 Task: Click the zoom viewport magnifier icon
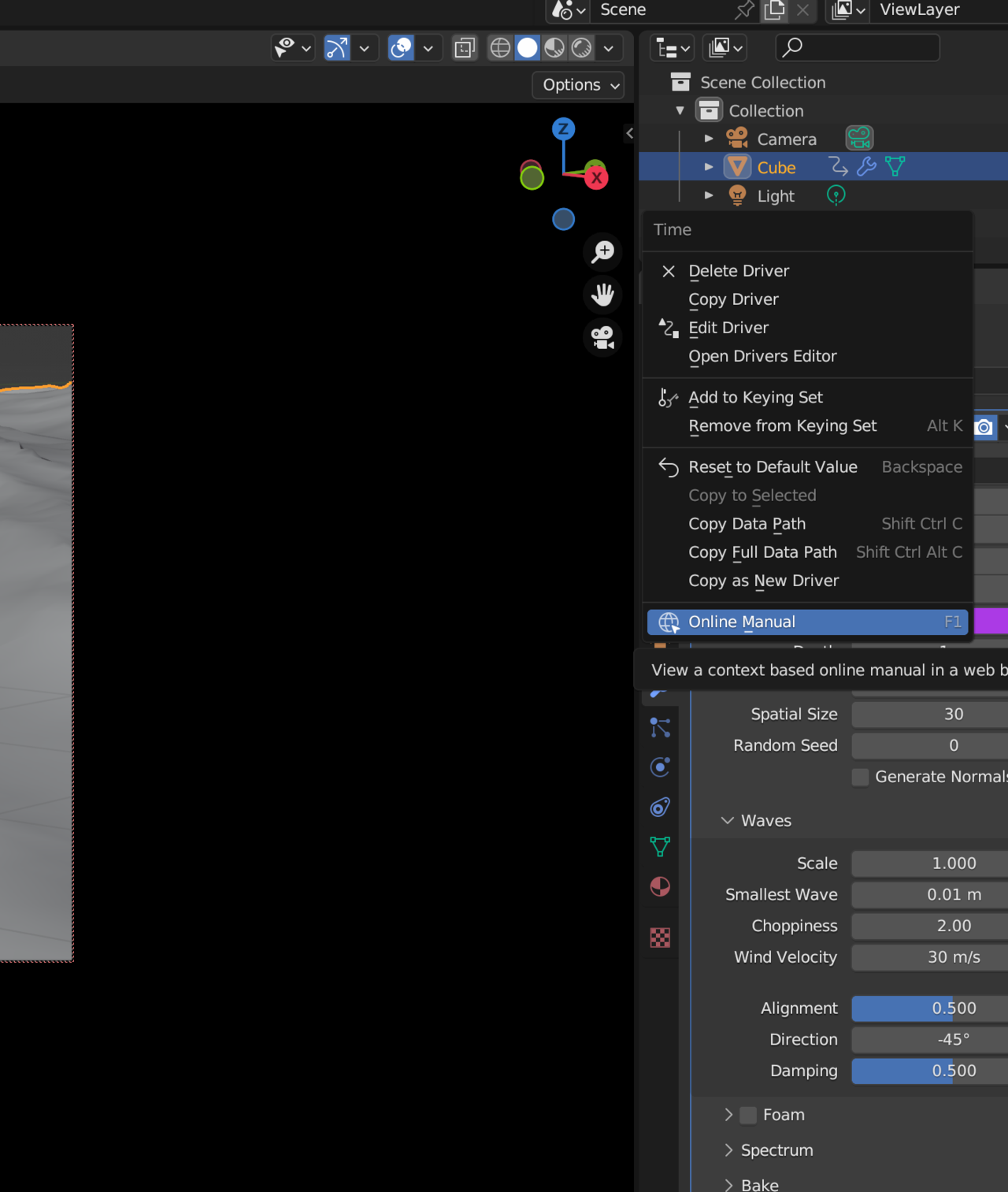pyautogui.click(x=603, y=252)
